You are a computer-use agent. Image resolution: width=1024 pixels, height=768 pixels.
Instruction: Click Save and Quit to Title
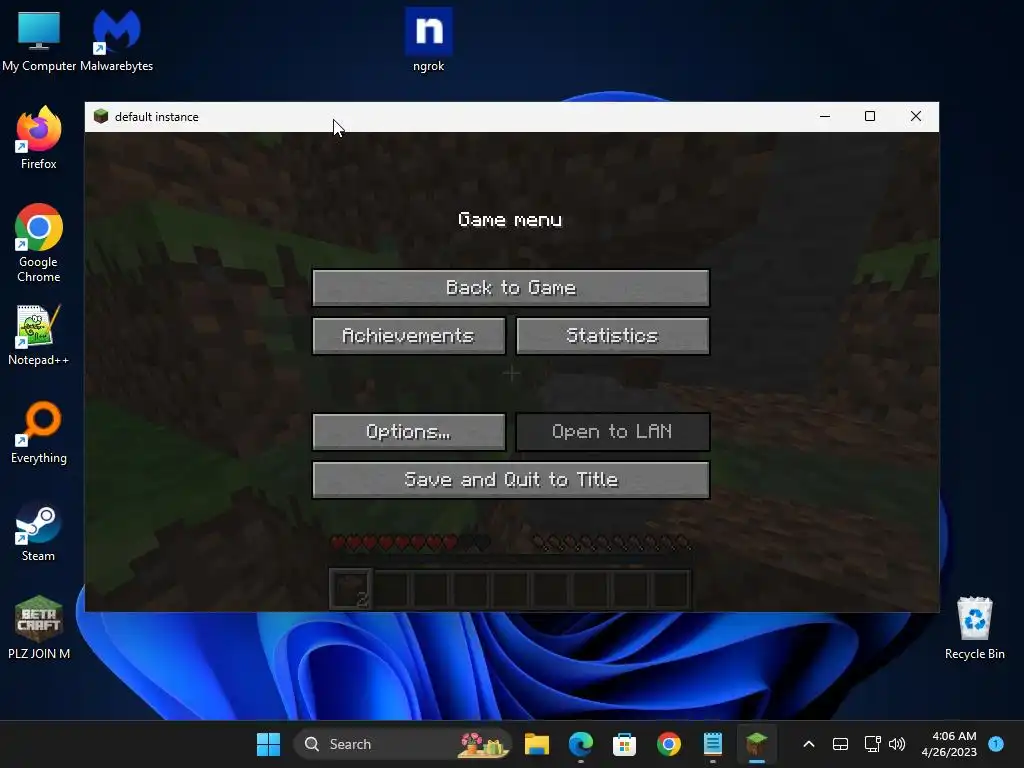[x=511, y=480]
